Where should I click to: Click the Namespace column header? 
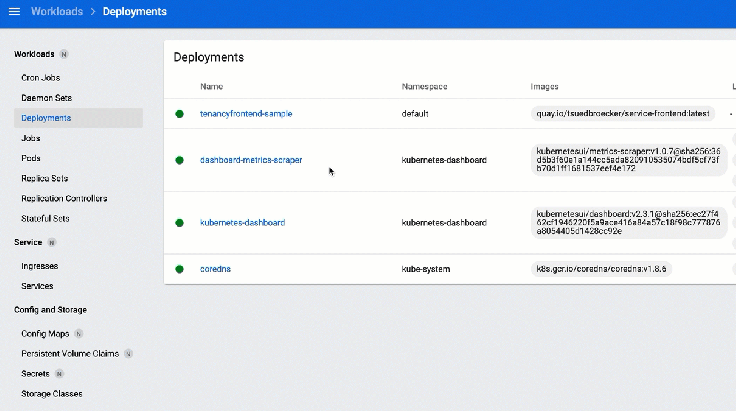[424, 86]
